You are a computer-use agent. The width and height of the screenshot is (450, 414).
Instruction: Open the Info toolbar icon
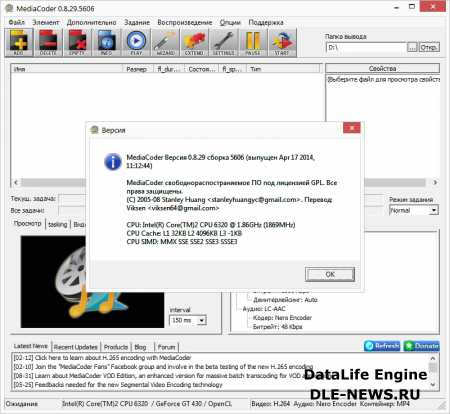[x=106, y=42]
